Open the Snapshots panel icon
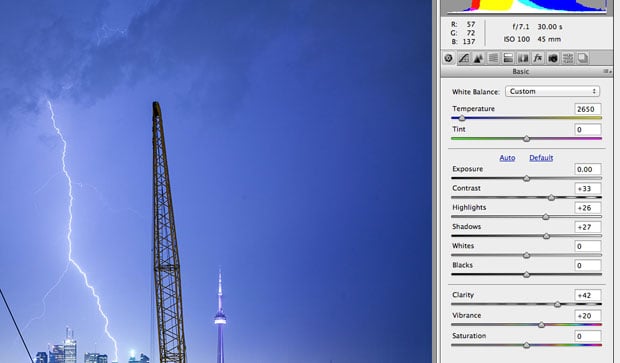The width and height of the screenshot is (620, 363). pyautogui.click(x=582, y=58)
